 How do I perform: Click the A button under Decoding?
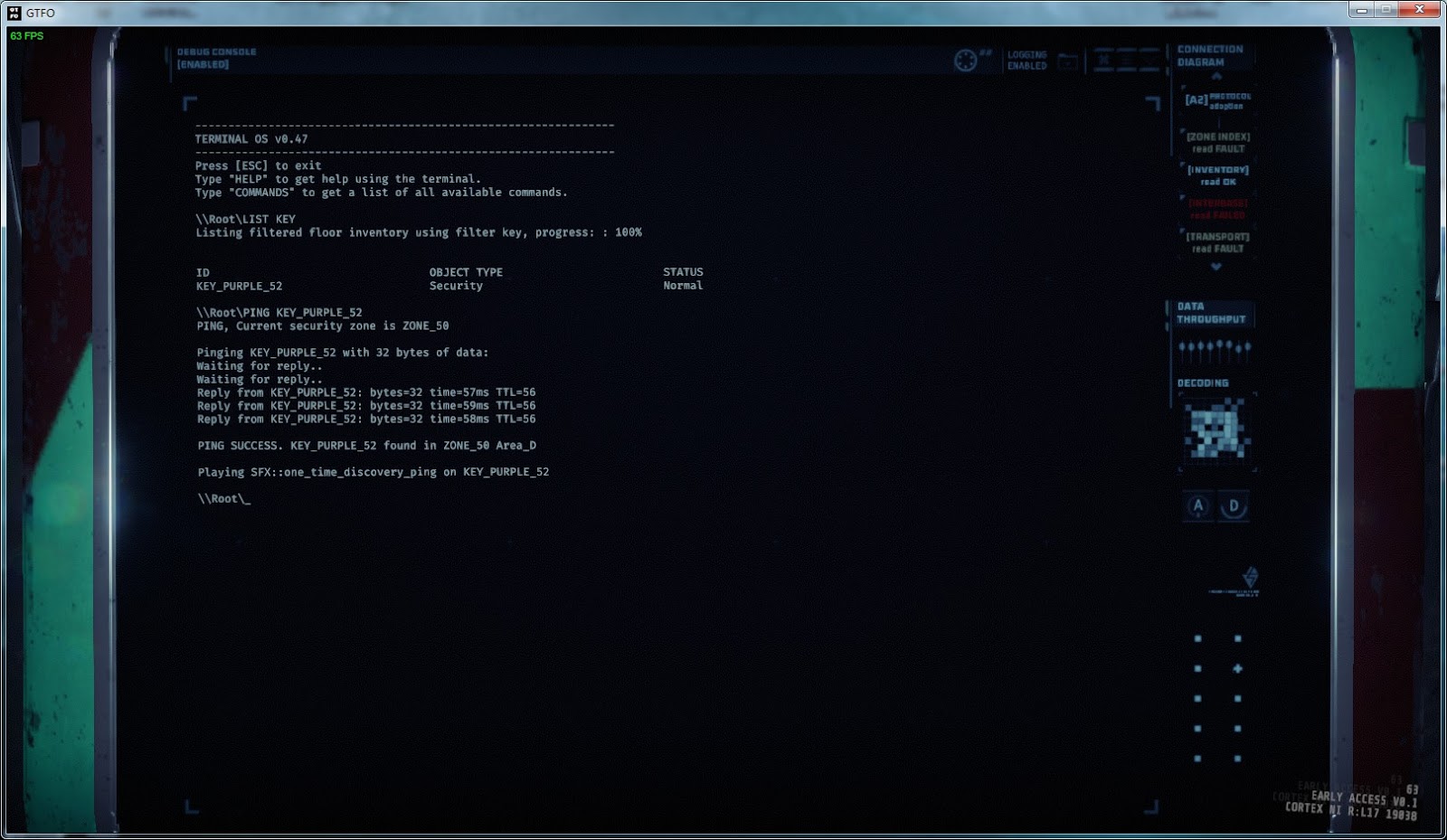point(1198,505)
